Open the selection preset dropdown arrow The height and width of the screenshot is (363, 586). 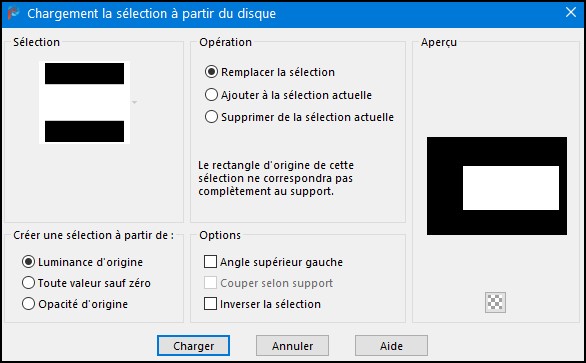[135, 102]
